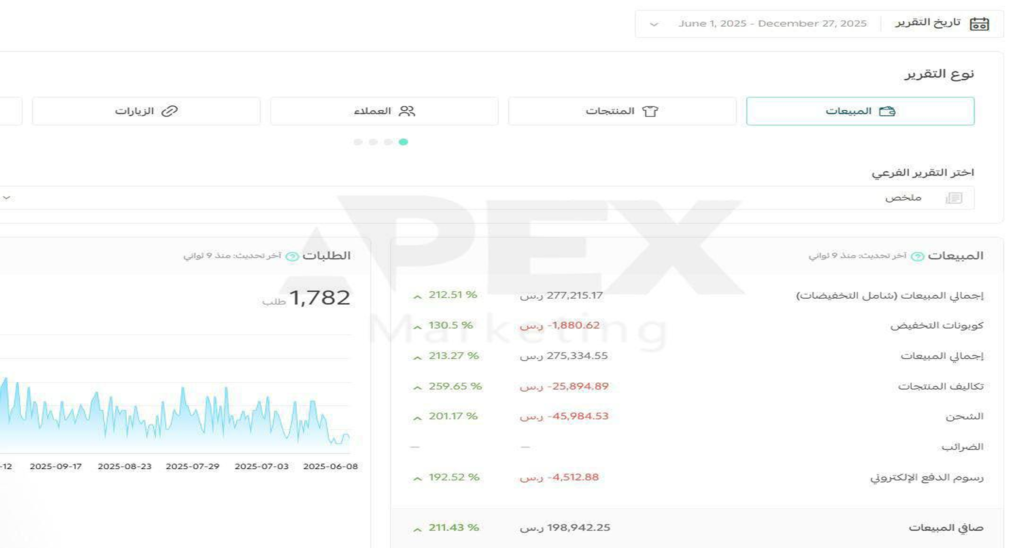1024x548 pixels.
Task: Select the المنتجات report type tab
Action: tap(622, 111)
